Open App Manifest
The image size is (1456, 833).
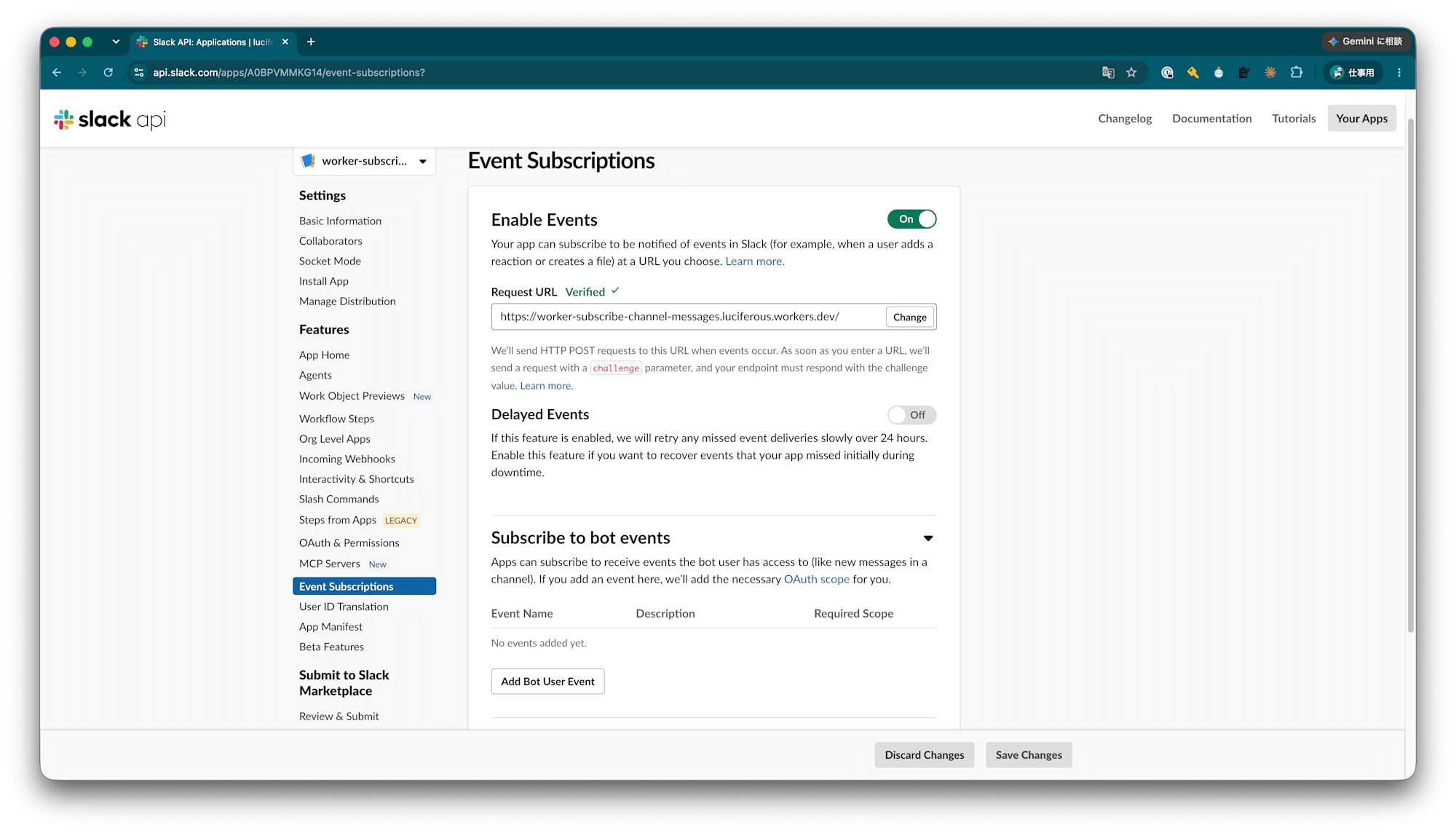331,627
